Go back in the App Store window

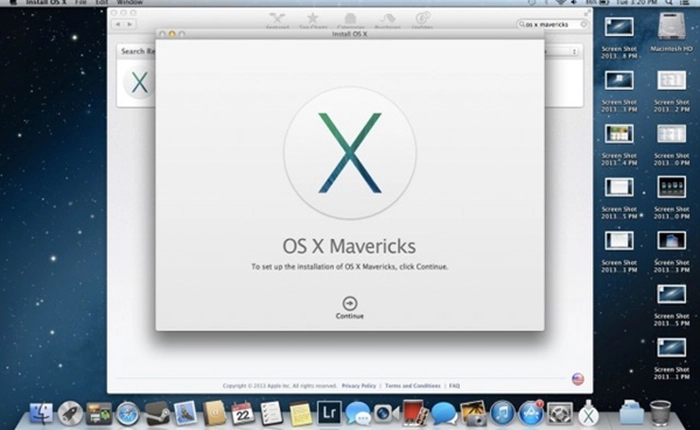coord(118,24)
